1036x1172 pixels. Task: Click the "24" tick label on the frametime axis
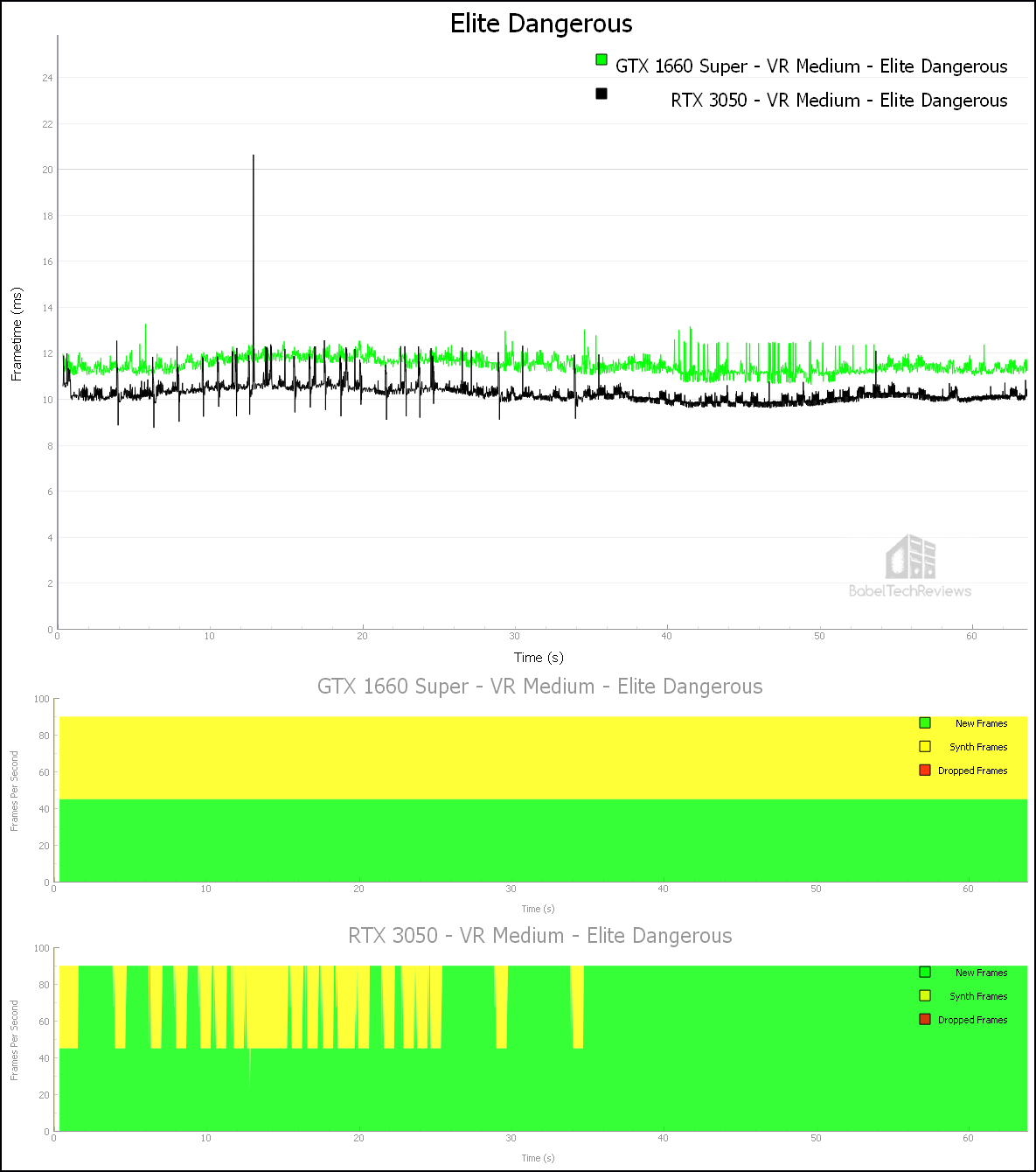click(47, 78)
